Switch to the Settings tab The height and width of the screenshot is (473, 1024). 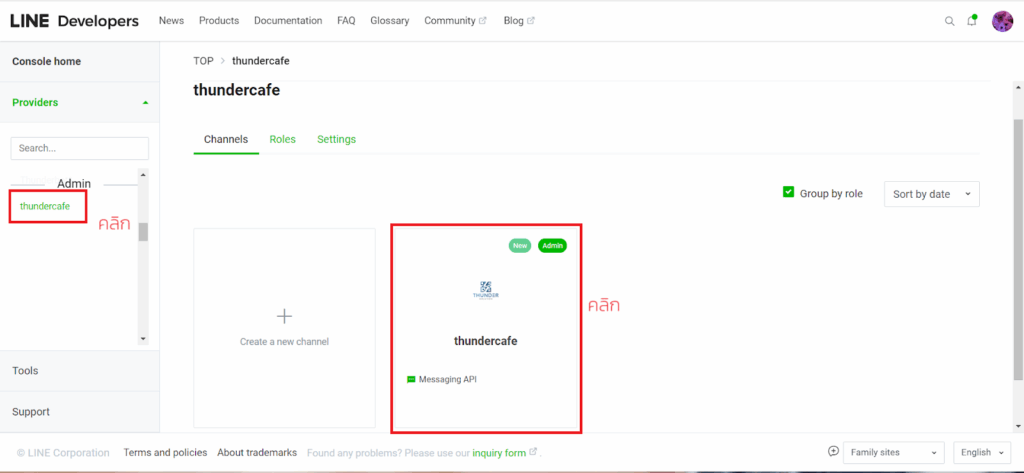click(336, 139)
